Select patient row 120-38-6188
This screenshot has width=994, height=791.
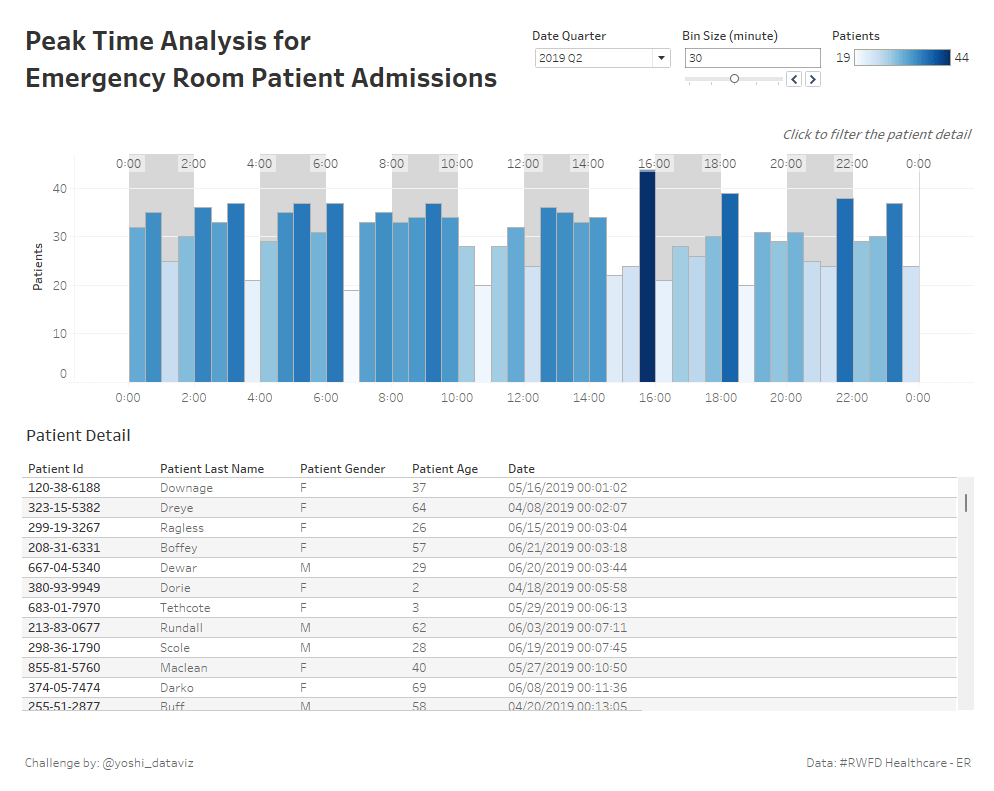pyautogui.click(x=64, y=488)
